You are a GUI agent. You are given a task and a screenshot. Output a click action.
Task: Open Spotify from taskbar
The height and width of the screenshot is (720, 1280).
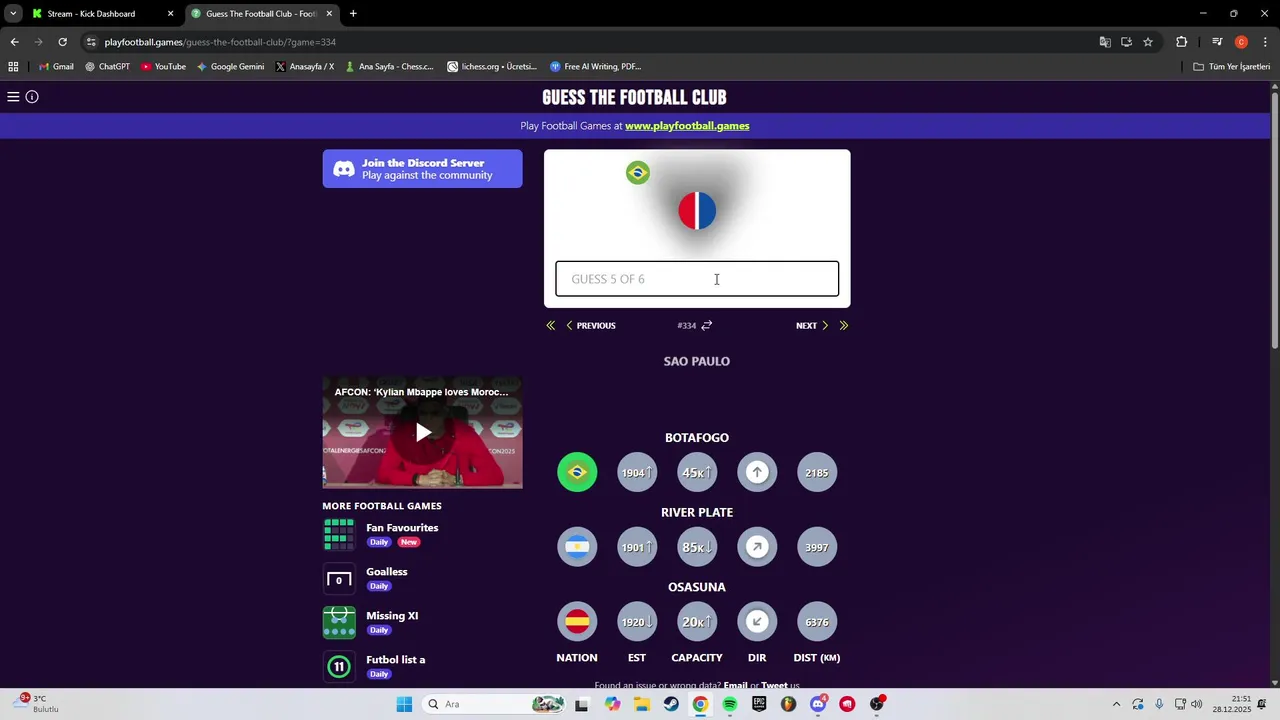pyautogui.click(x=730, y=704)
